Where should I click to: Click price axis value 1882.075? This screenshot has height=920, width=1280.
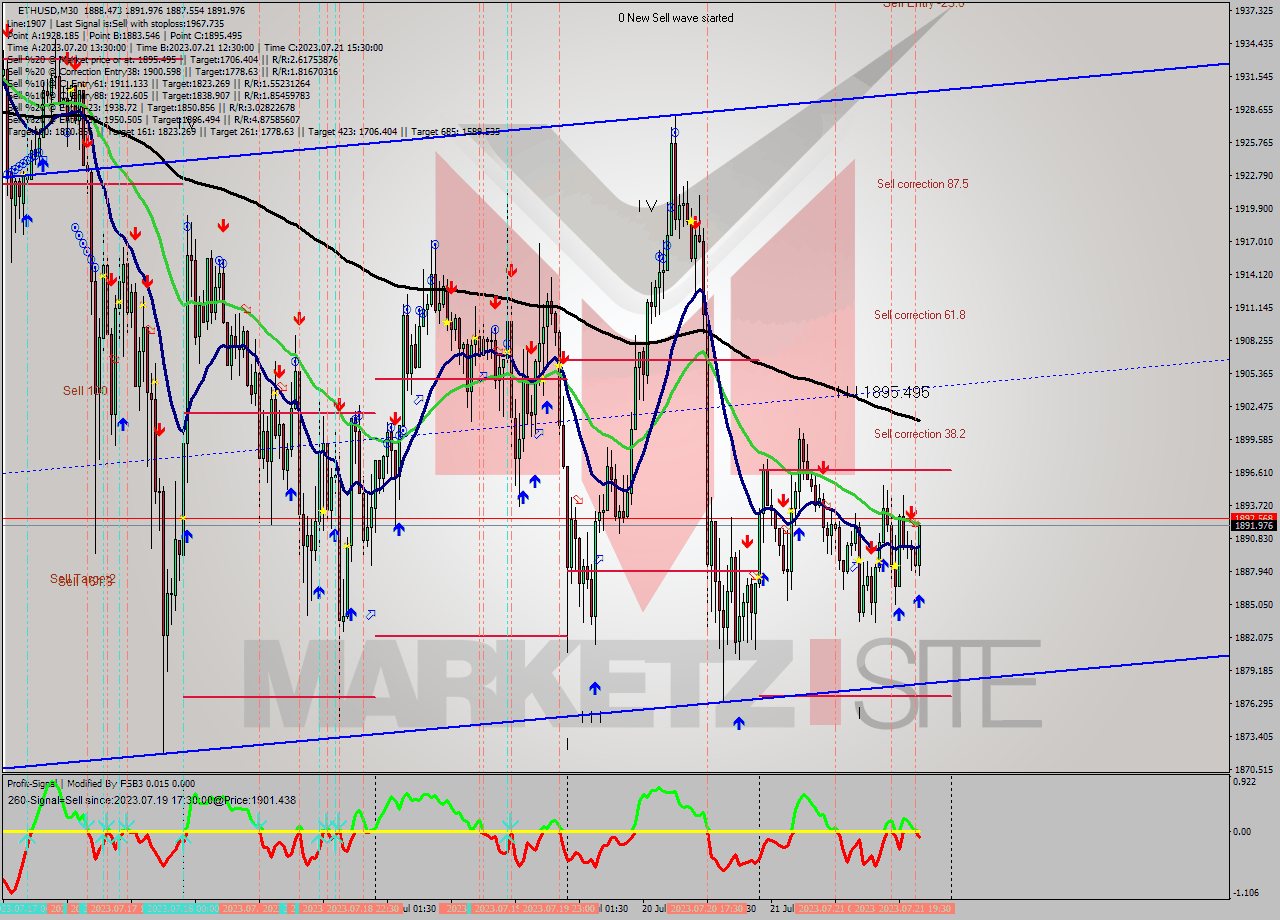(x=1253, y=637)
